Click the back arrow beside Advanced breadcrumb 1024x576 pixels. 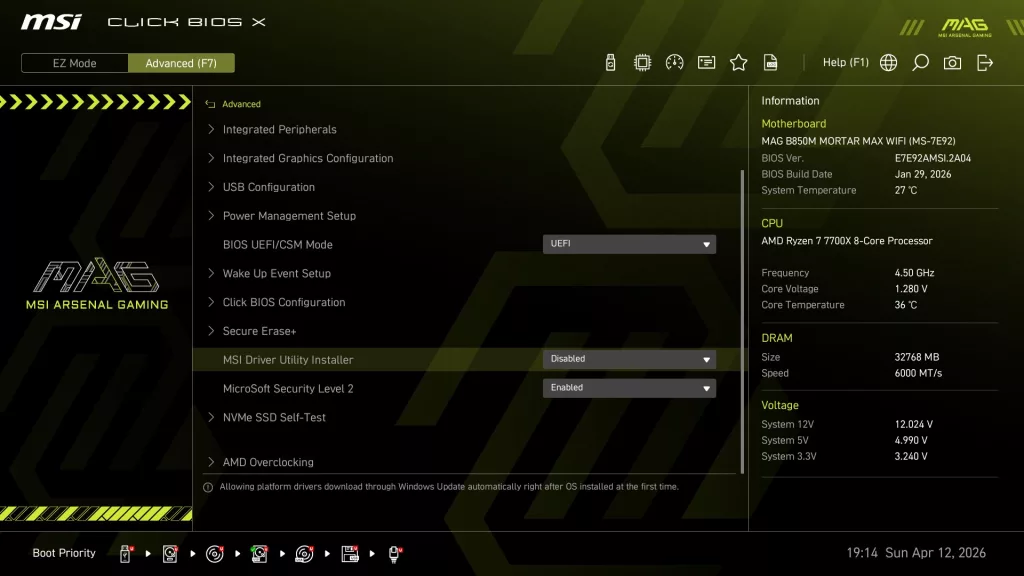click(x=210, y=104)
